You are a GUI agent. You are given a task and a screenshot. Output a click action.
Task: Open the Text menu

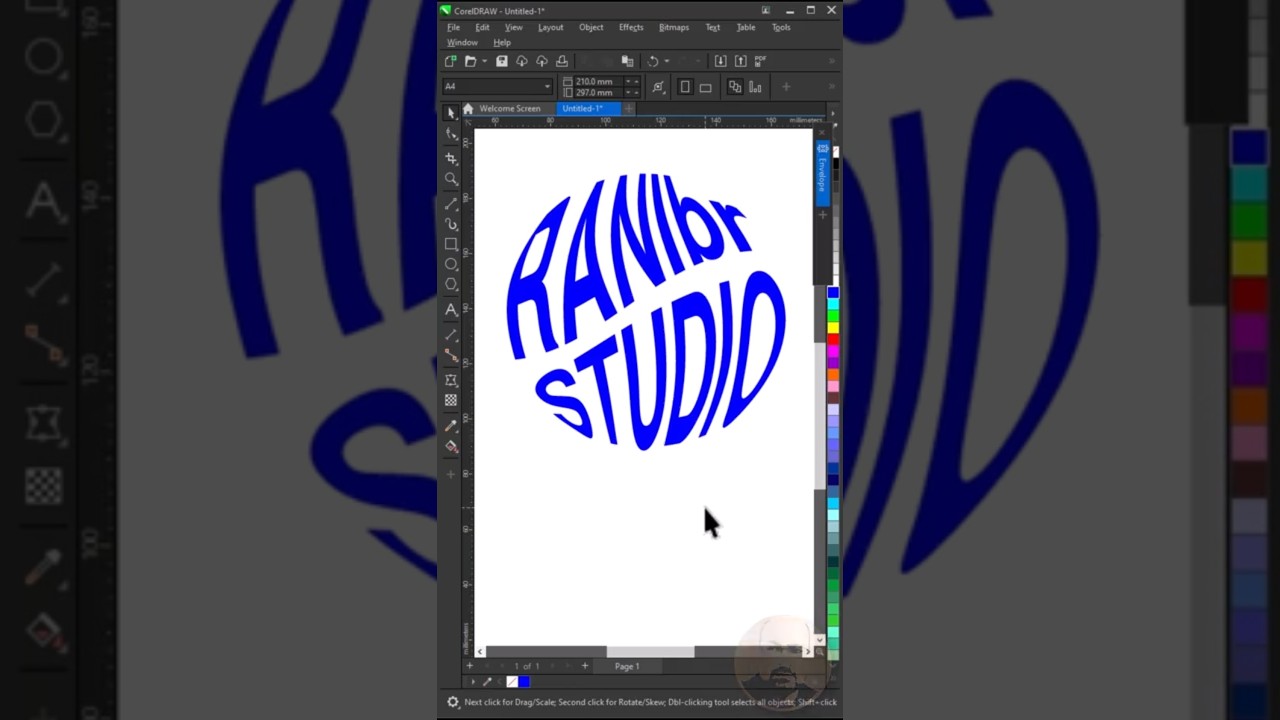click(712, 27)
